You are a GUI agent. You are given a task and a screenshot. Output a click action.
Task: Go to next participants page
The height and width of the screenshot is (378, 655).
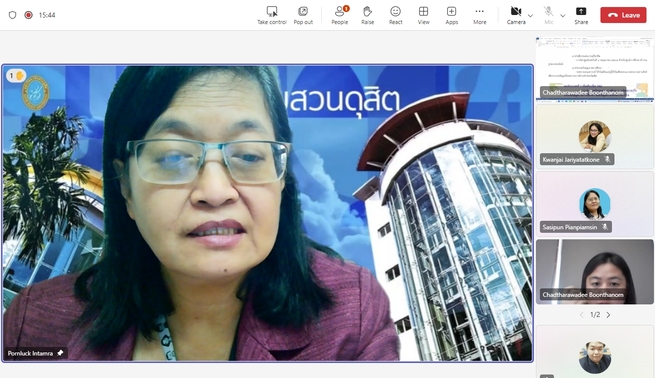(x=609, y=315)
